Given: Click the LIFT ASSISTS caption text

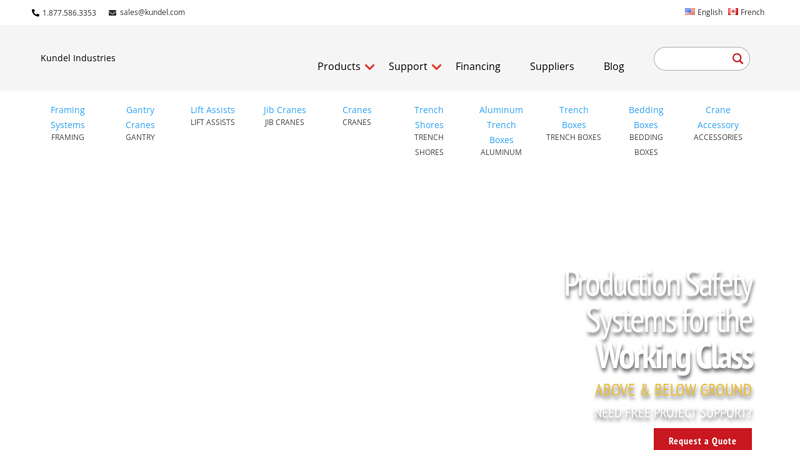Looking at the screenshot, I should pos(212,122).
